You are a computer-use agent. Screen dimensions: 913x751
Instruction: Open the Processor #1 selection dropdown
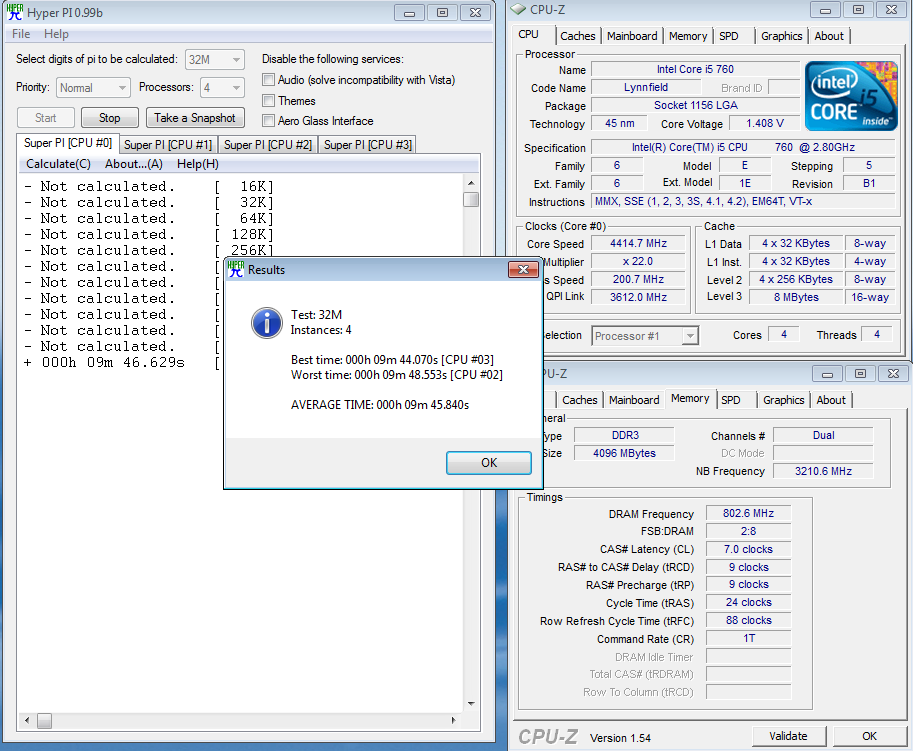645,336
